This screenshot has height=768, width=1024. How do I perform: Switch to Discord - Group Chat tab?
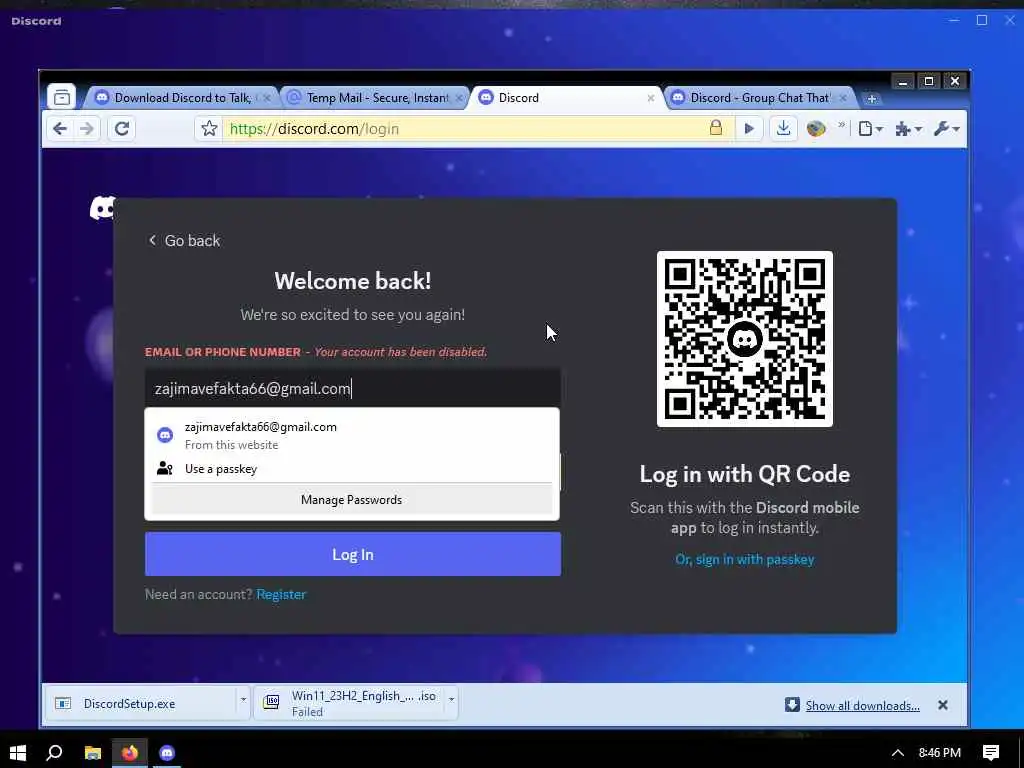(760, 98)
